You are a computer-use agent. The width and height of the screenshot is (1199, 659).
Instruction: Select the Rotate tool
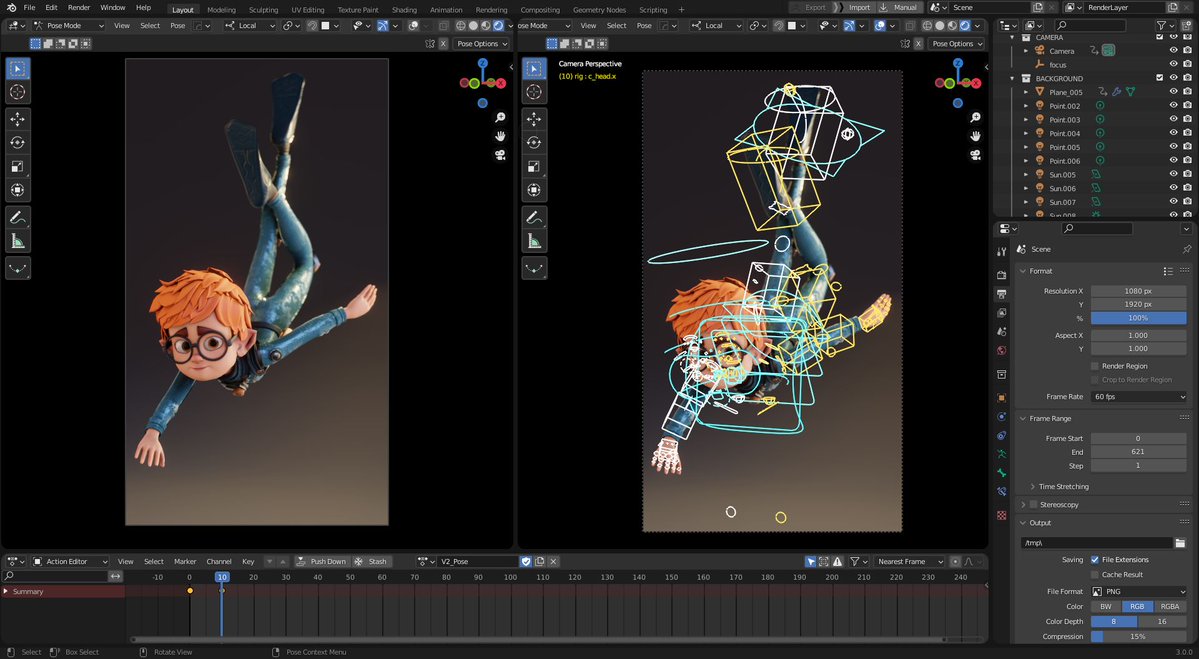click(x=17, y=142)
